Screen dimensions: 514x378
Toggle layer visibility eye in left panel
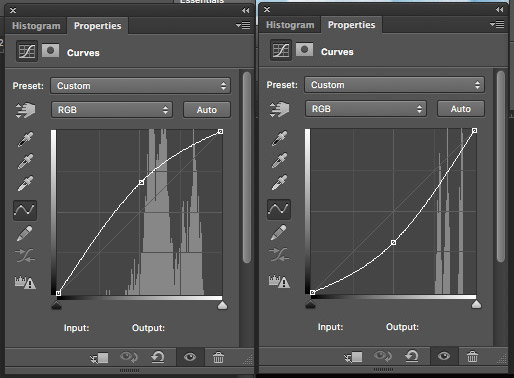tap(190, 357)
